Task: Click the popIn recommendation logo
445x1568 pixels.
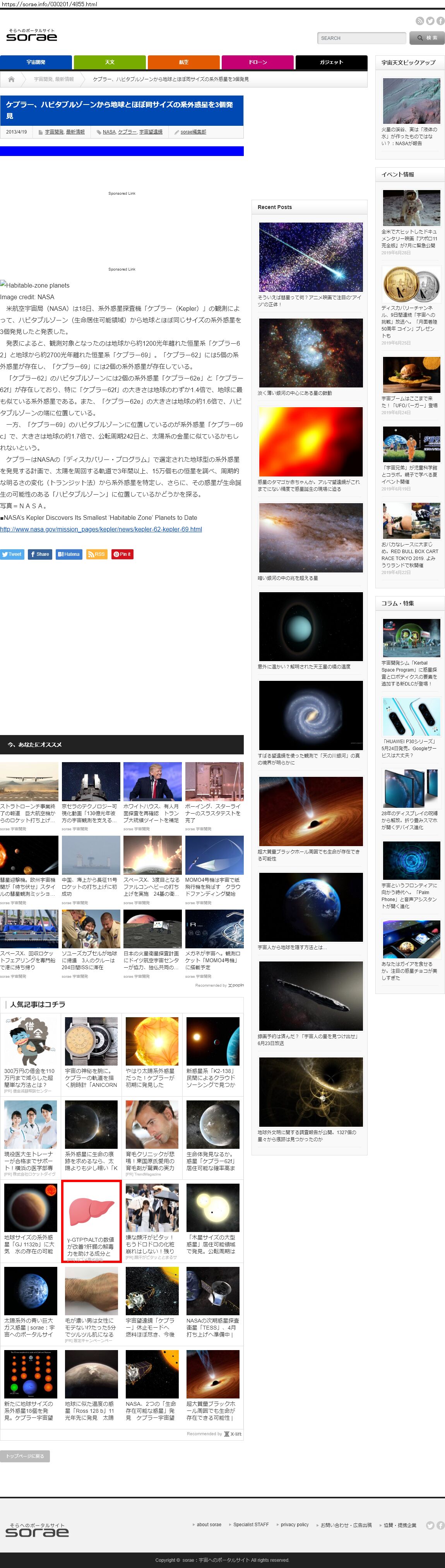Action: [236, 985]
